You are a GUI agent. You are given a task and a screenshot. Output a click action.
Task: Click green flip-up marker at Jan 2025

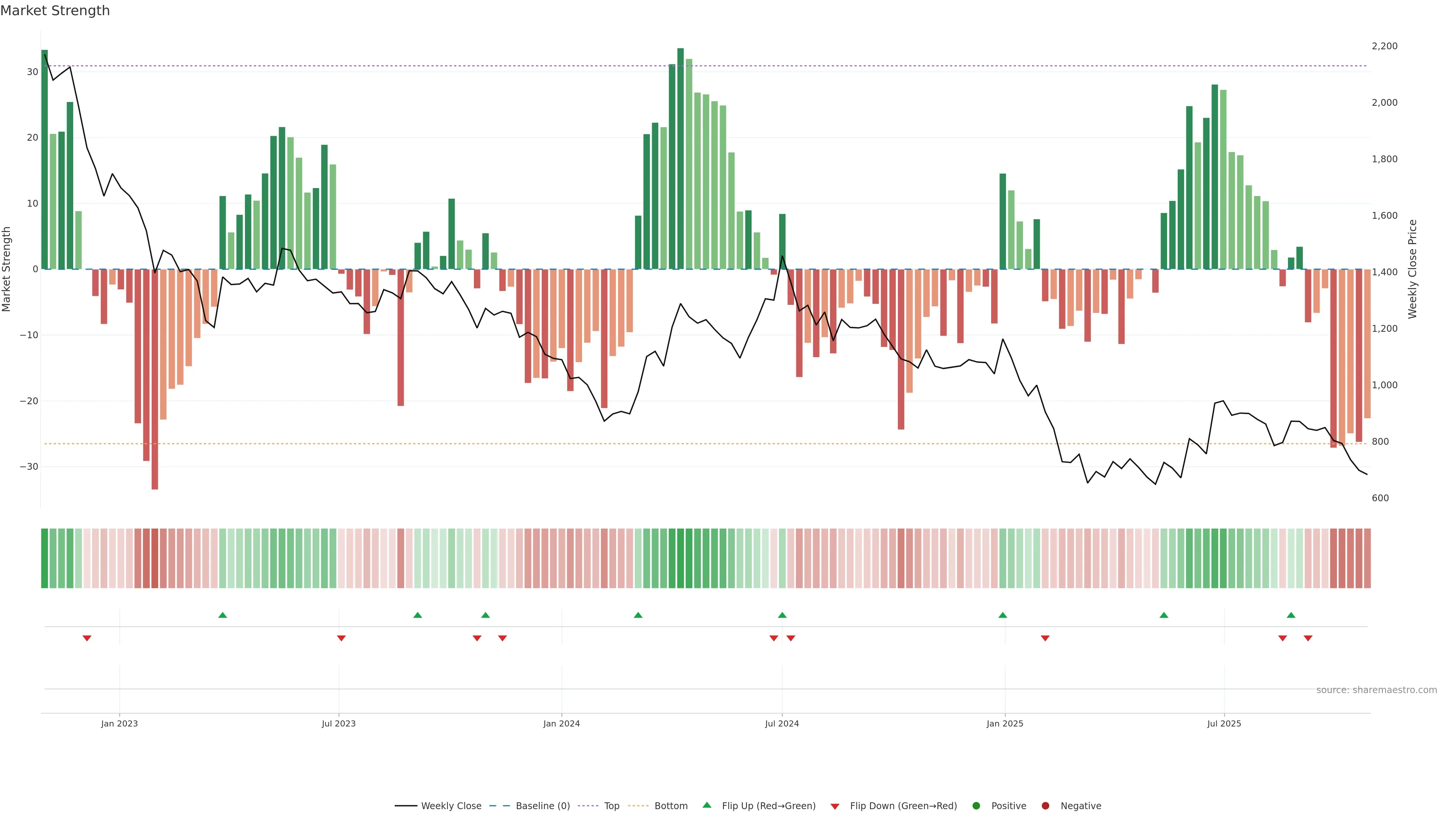coord(1003,615)
